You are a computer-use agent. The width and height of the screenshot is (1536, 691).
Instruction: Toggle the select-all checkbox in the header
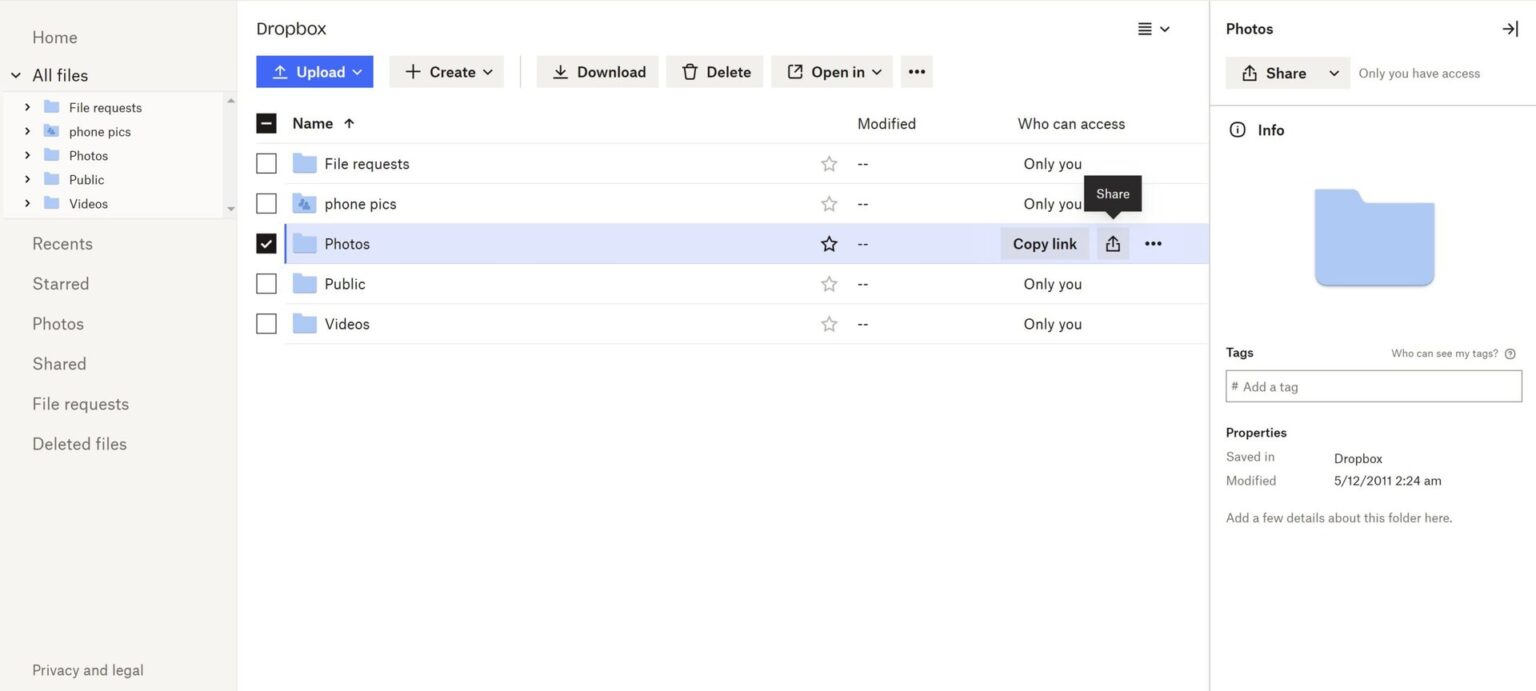coord(266,122)
